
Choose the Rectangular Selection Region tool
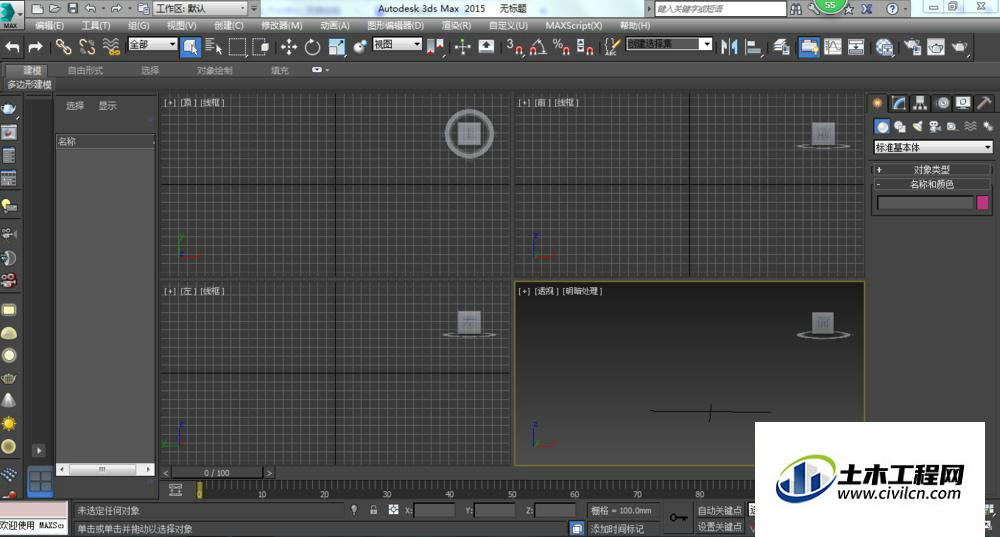click(237, 47)
